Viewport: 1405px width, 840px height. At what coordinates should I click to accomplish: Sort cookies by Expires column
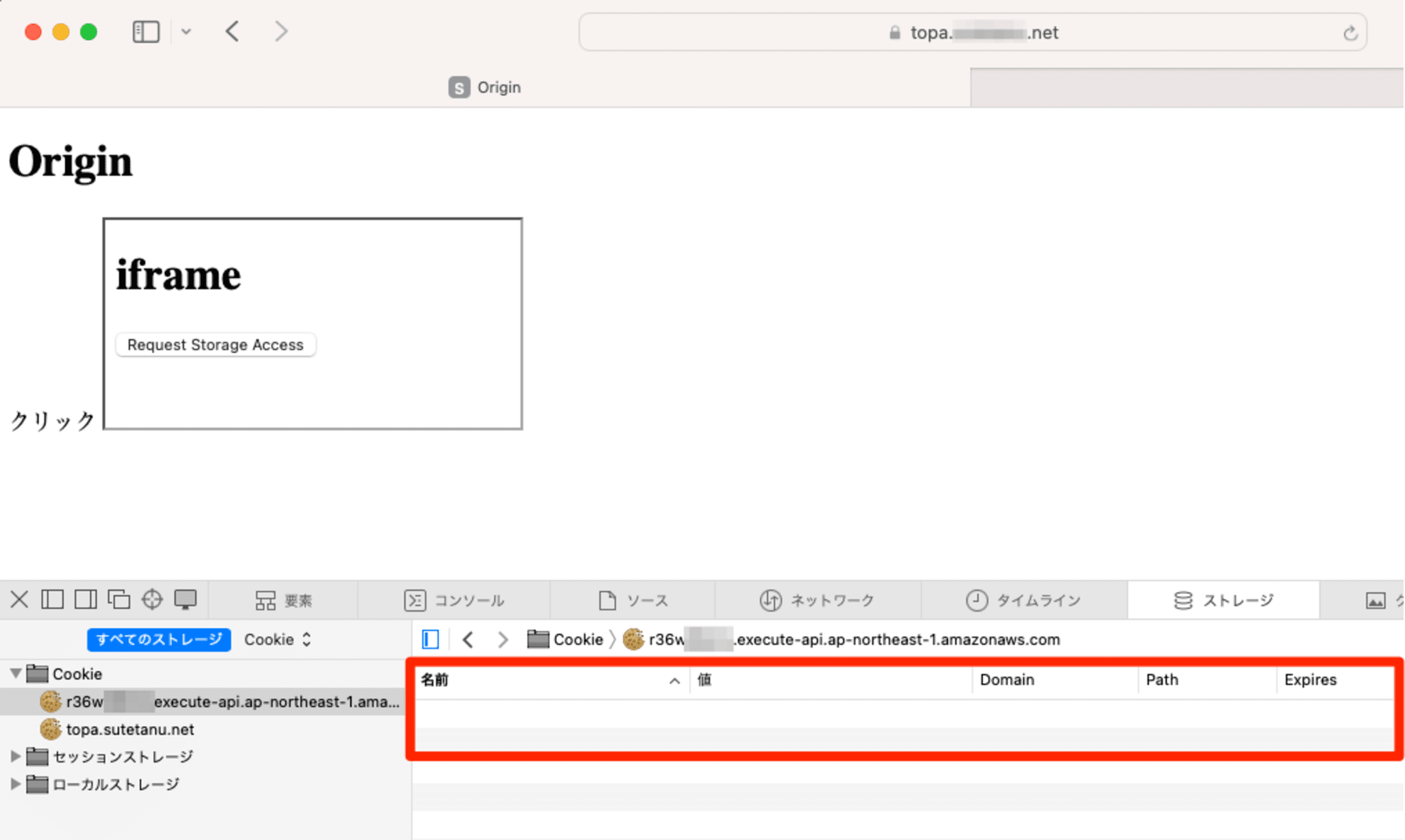pyautogui.click(x=1335, y=680)
